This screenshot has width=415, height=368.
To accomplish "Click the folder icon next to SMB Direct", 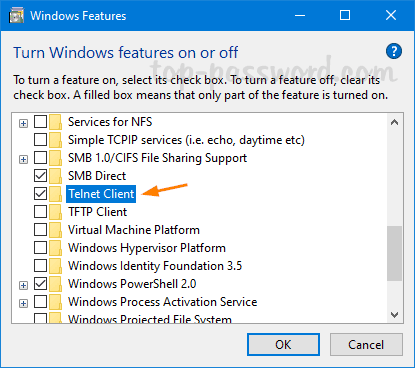I will click(55, 176).
